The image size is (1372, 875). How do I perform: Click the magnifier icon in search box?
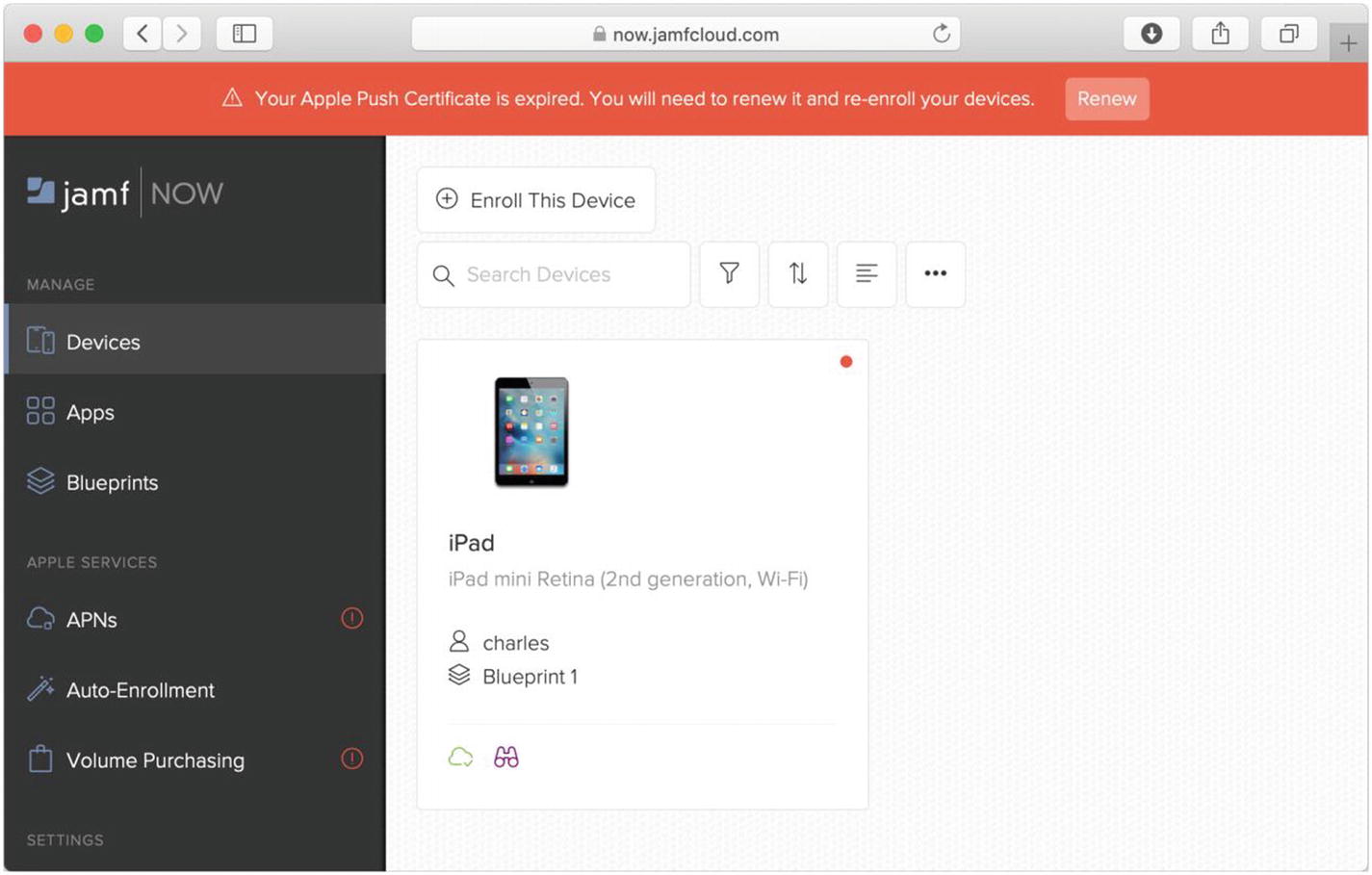443,275
